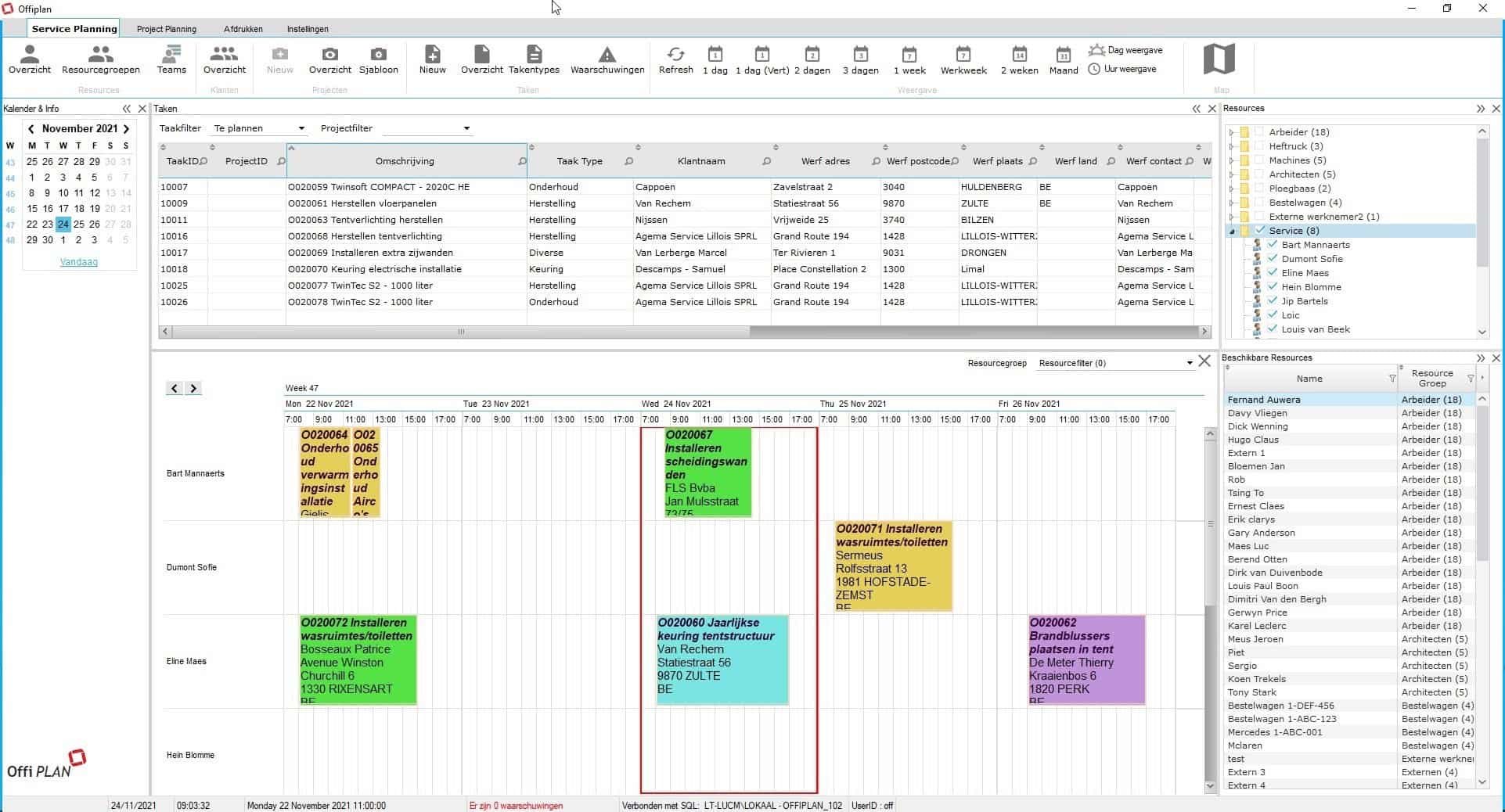The width and height of the screenshot is (1505, 812).
Task: Check the Arbeider (18) group checkbox
Action: click(x=1259, y=131)
